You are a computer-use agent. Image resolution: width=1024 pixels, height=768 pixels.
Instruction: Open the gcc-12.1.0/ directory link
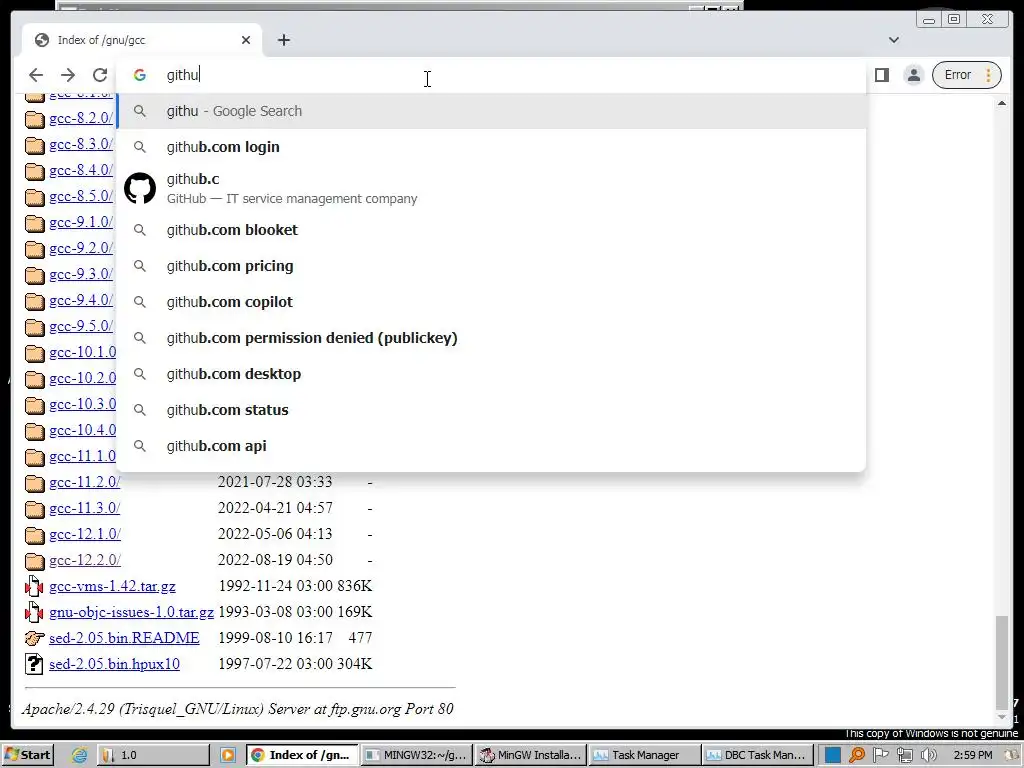85,534
